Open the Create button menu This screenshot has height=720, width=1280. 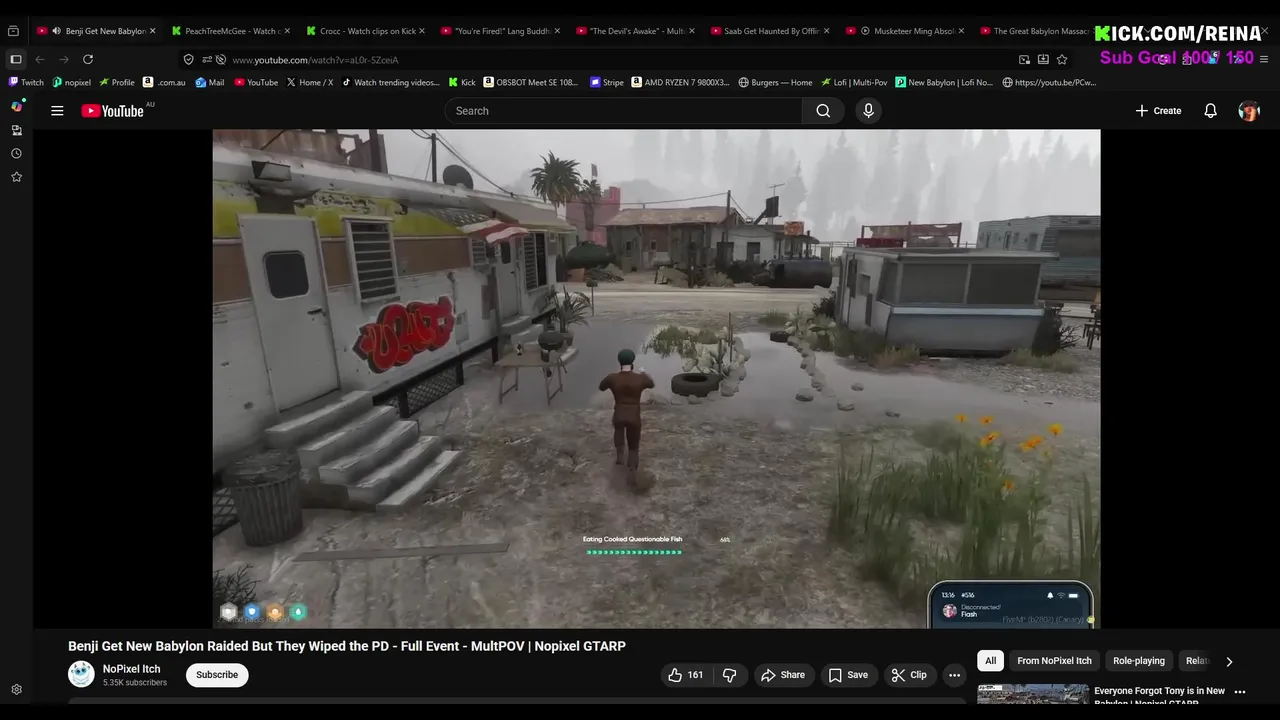pos(1158,111)
